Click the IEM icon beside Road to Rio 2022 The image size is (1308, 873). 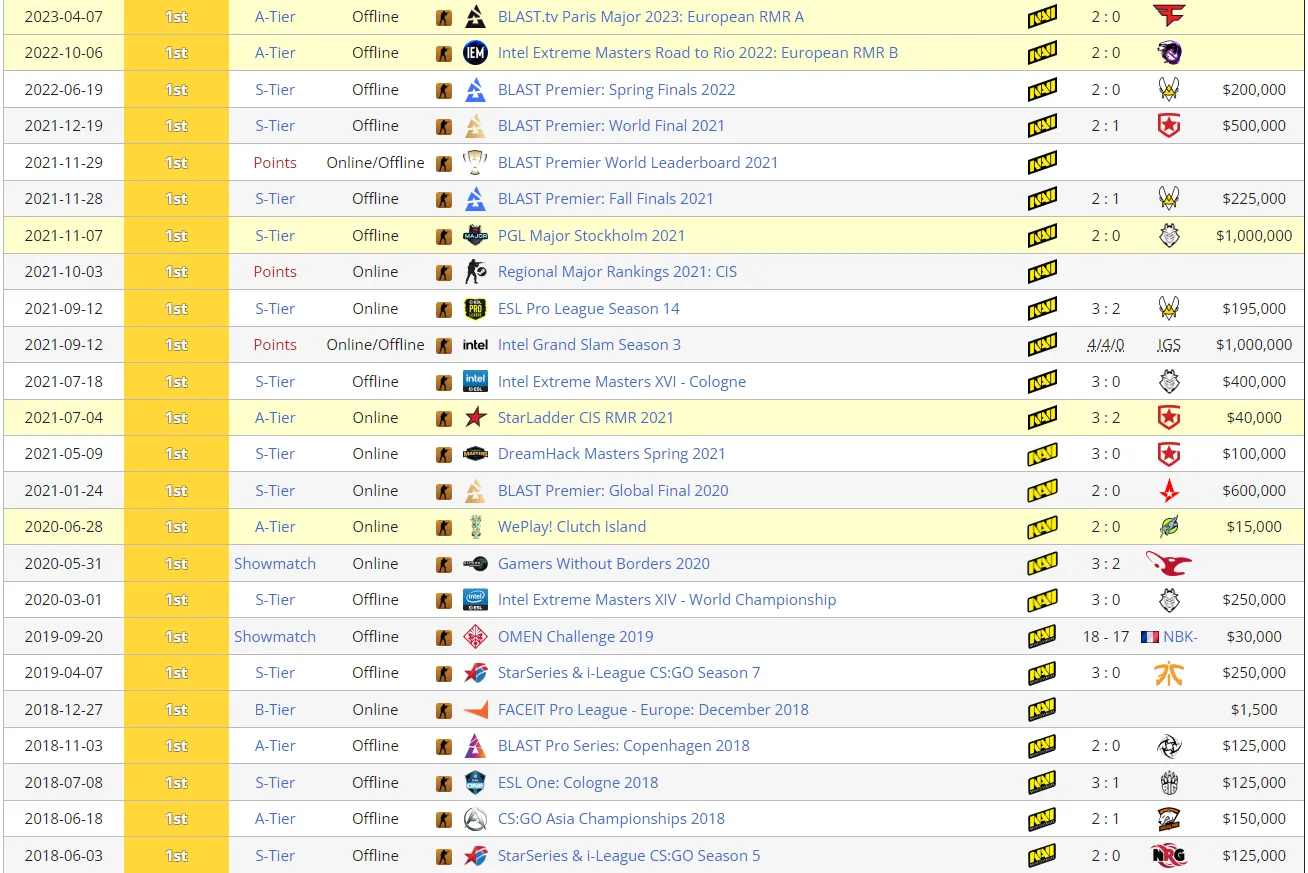(476, 53)
